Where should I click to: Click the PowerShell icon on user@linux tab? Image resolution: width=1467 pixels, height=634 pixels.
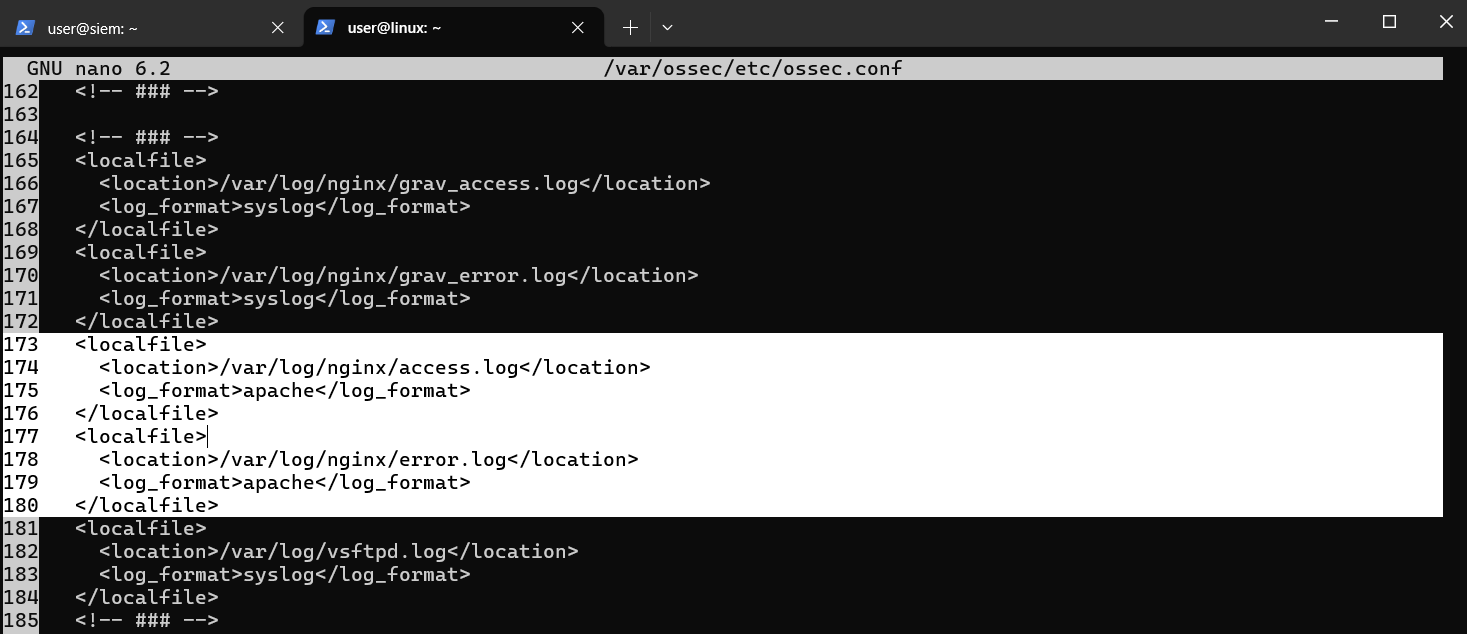[325, 28]
